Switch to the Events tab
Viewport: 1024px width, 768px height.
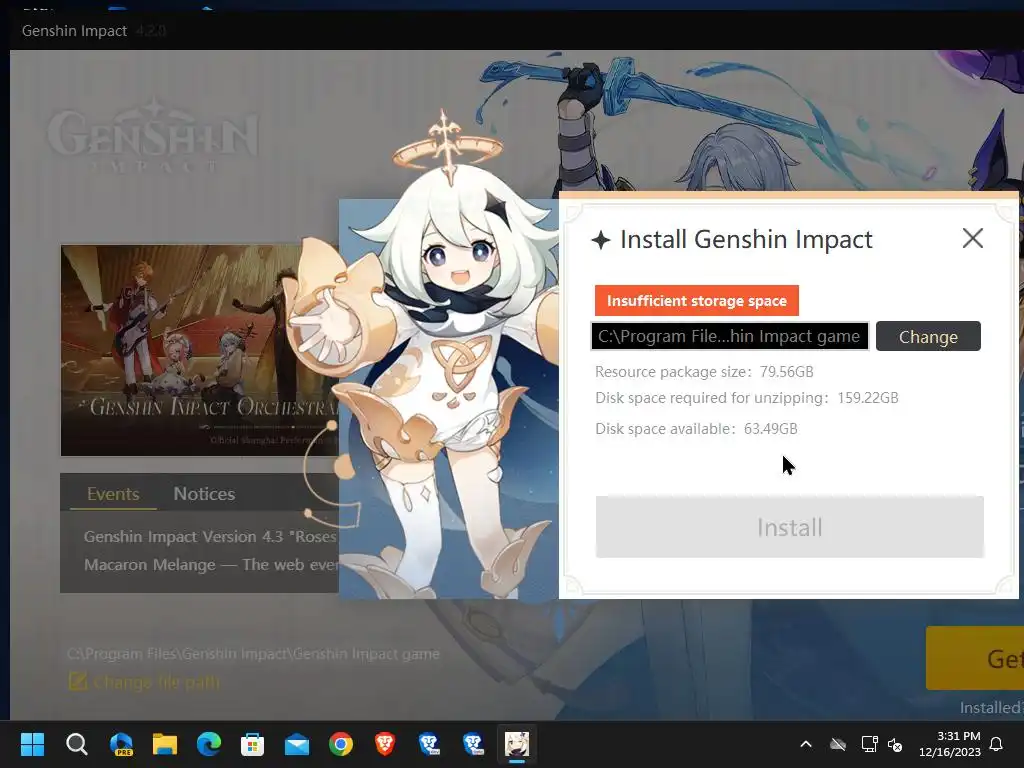coord(113,494)
